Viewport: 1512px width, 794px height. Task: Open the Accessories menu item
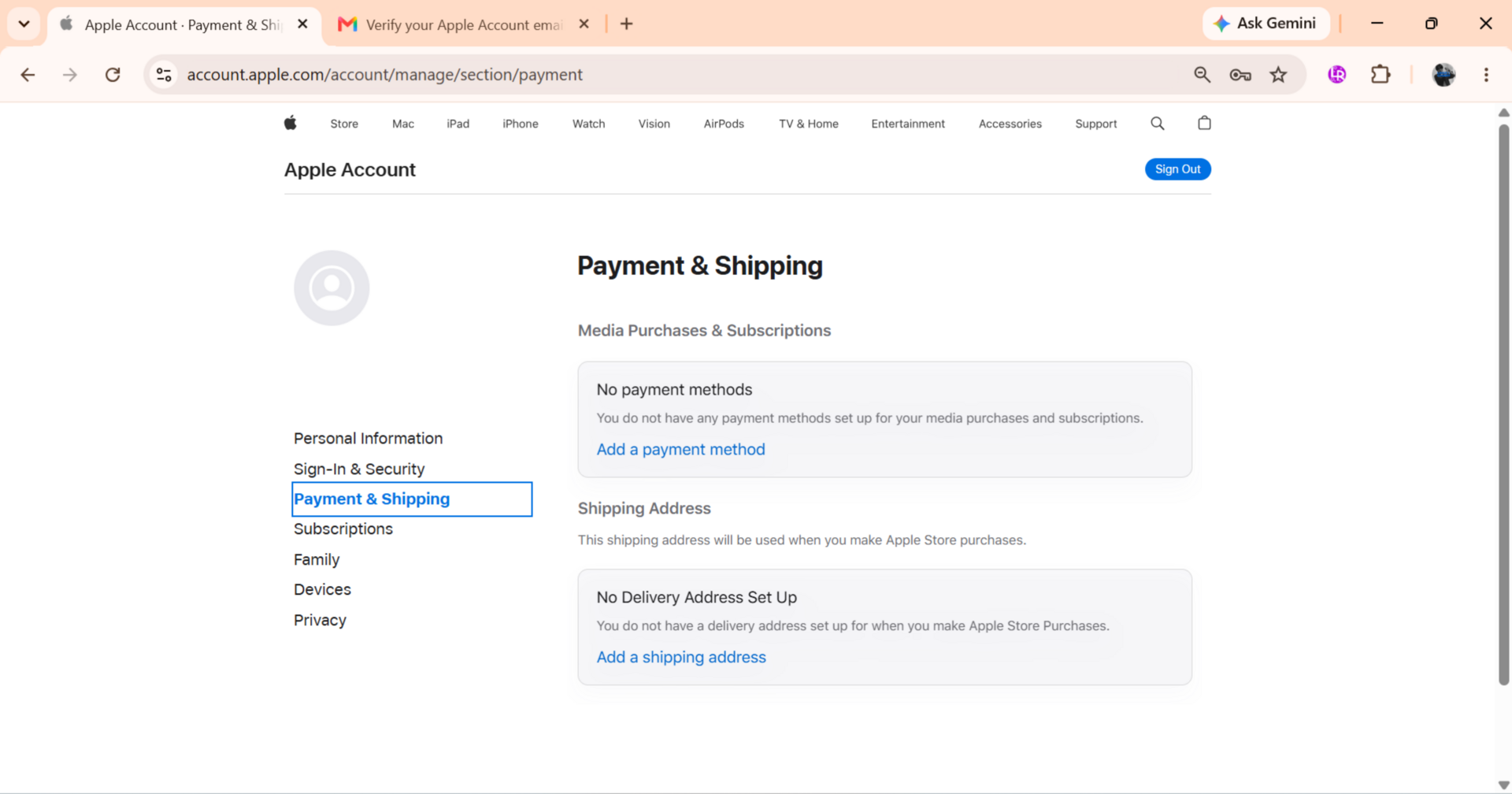[x=1010, y=124]
